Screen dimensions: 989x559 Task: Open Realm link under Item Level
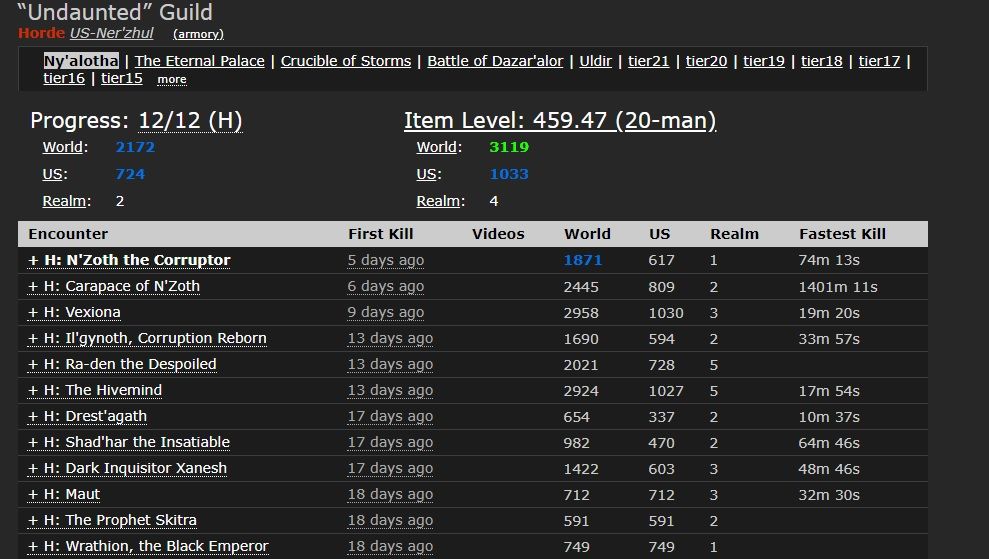coord(438,201)
